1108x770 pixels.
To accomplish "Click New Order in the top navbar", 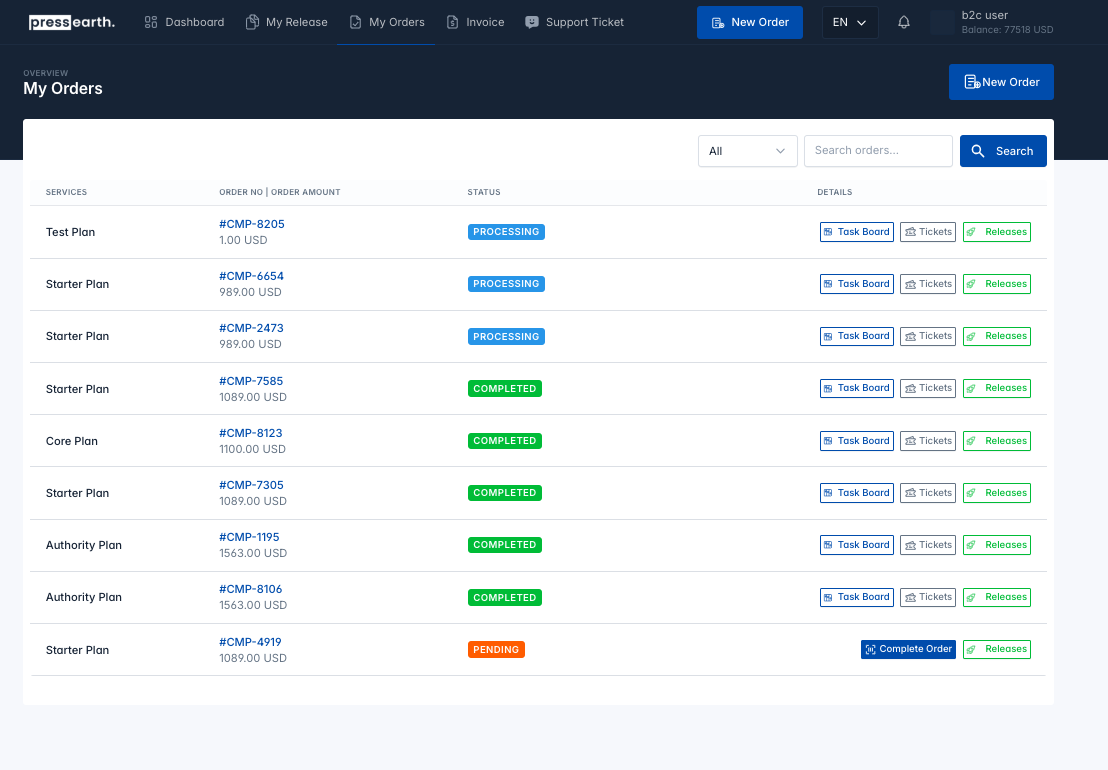I will tap(750, 23).
